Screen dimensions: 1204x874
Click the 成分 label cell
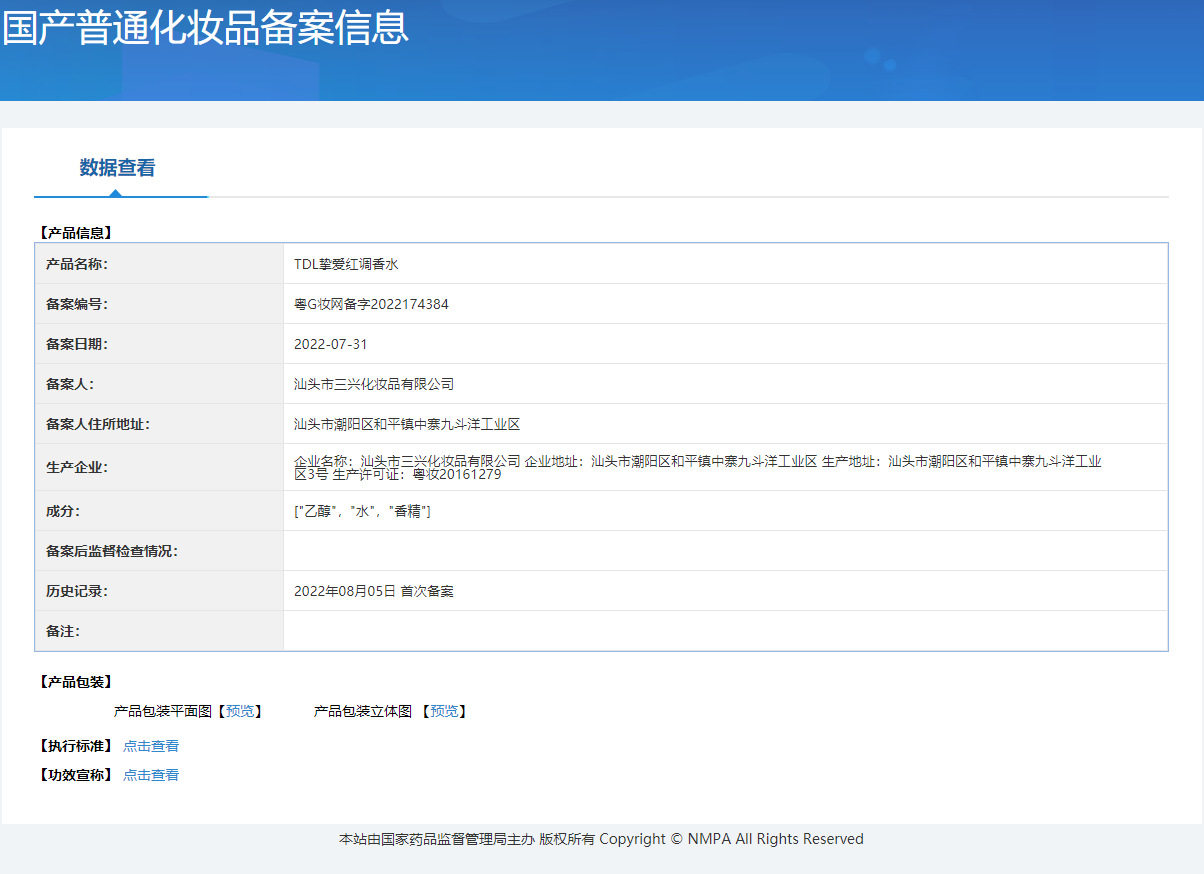tap(159, 511)
